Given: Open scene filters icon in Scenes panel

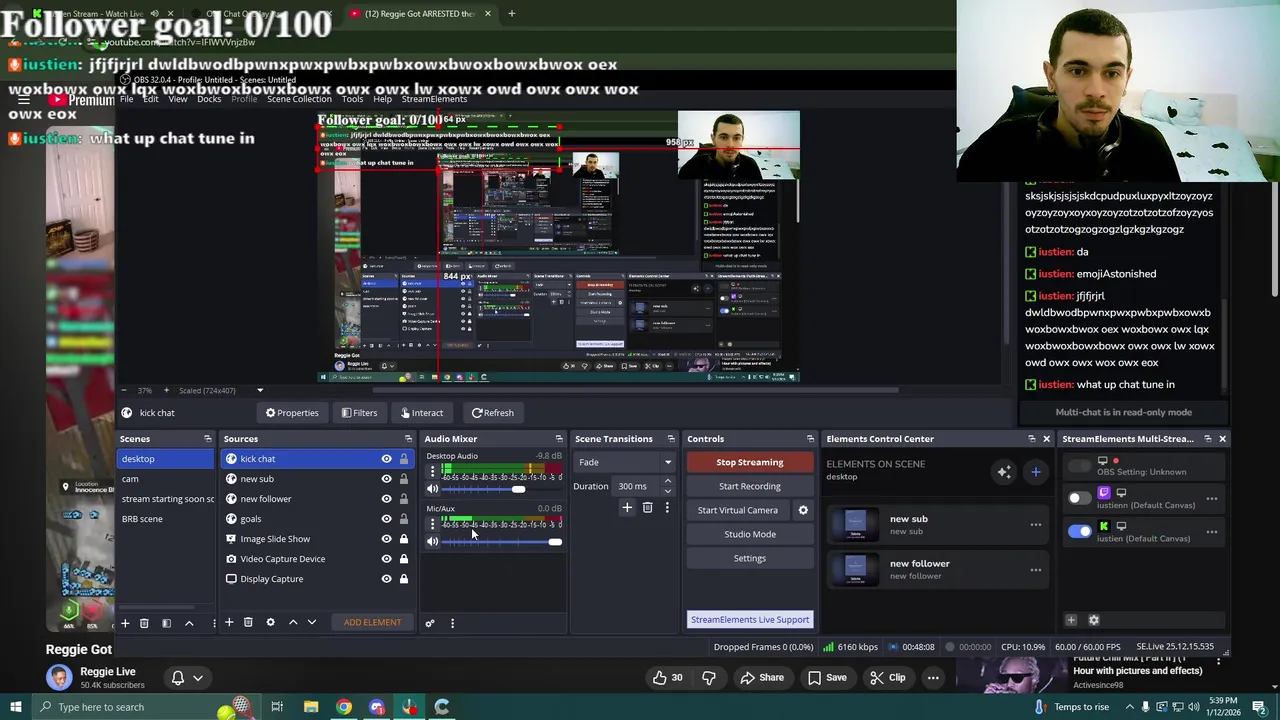Looking at the screenshot, I should coord(166,623).
